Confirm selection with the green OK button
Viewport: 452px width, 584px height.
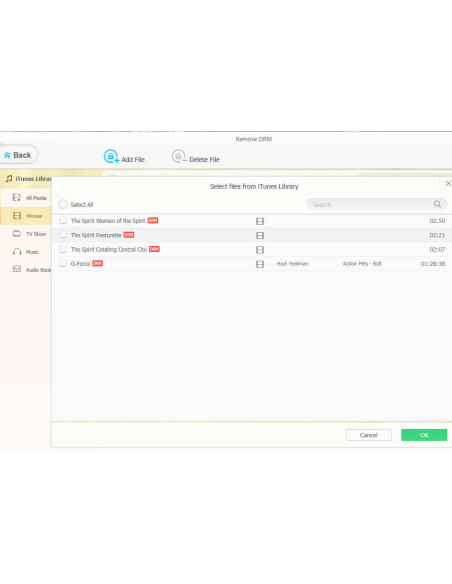pos(424,435)
